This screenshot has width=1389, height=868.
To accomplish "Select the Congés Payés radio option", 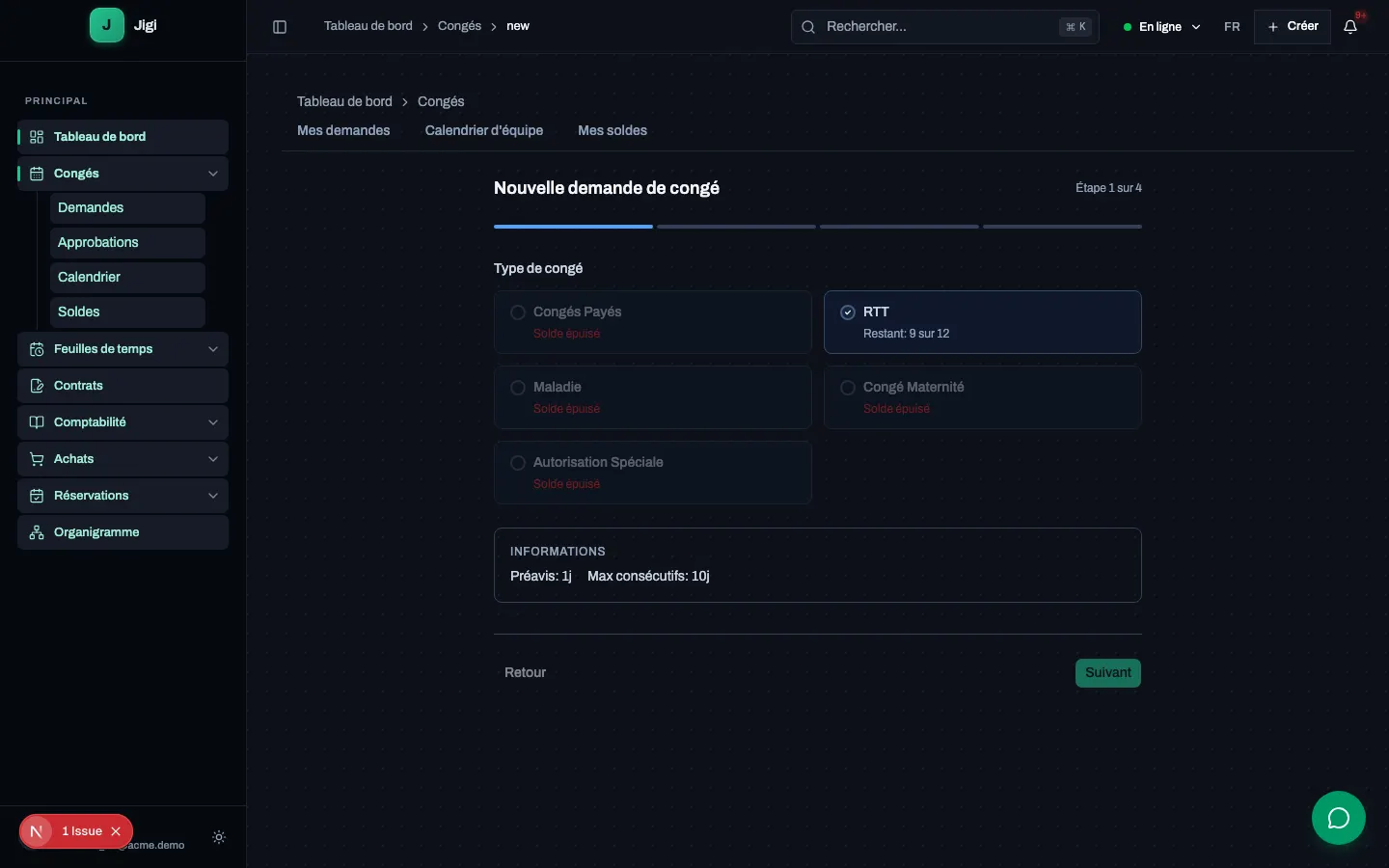I will tap(518, 312).
